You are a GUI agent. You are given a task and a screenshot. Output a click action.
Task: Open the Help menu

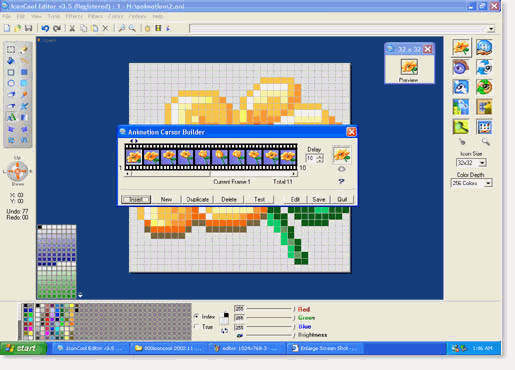tap(158, 16)
